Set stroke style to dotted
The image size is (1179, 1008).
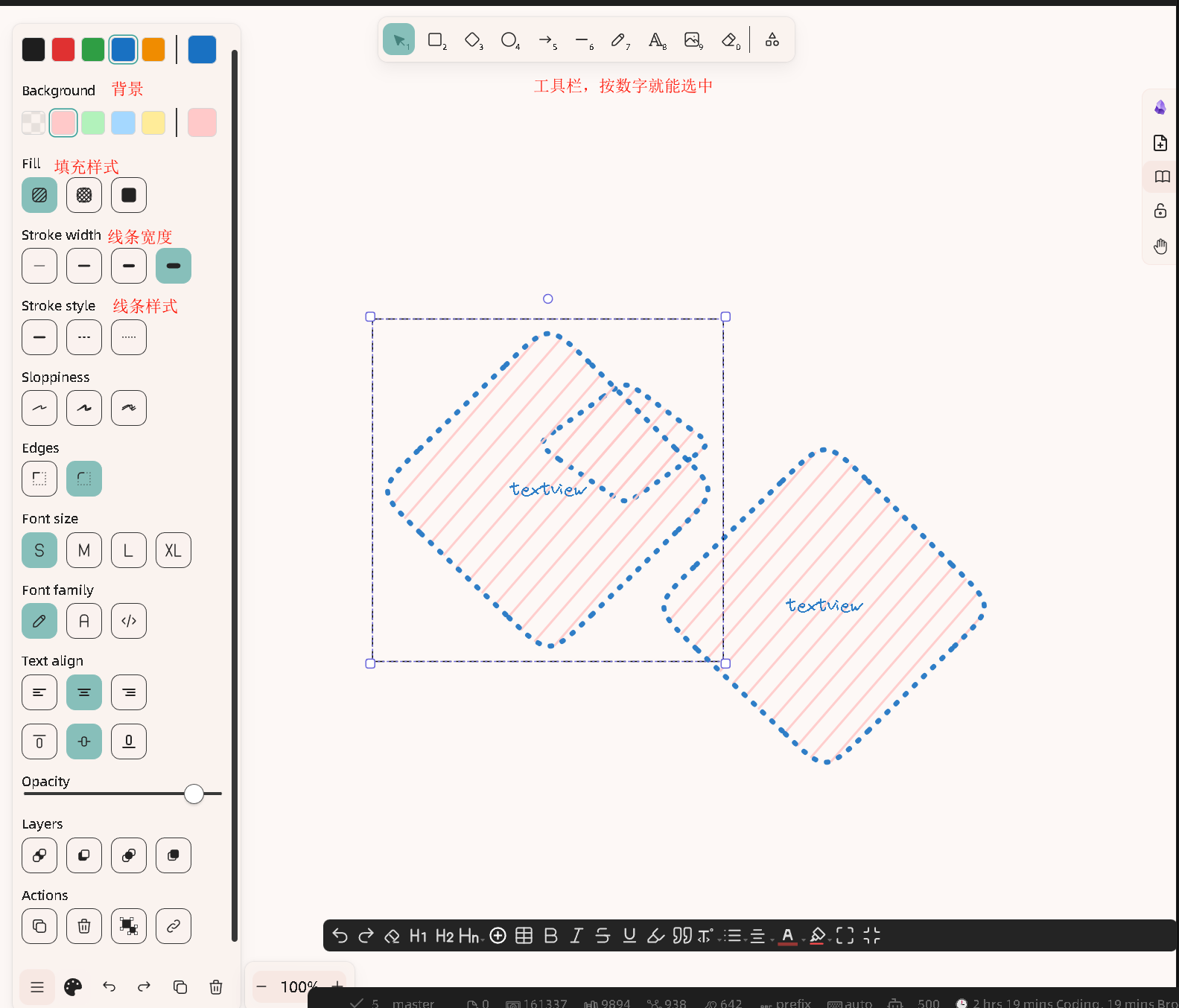129,337
